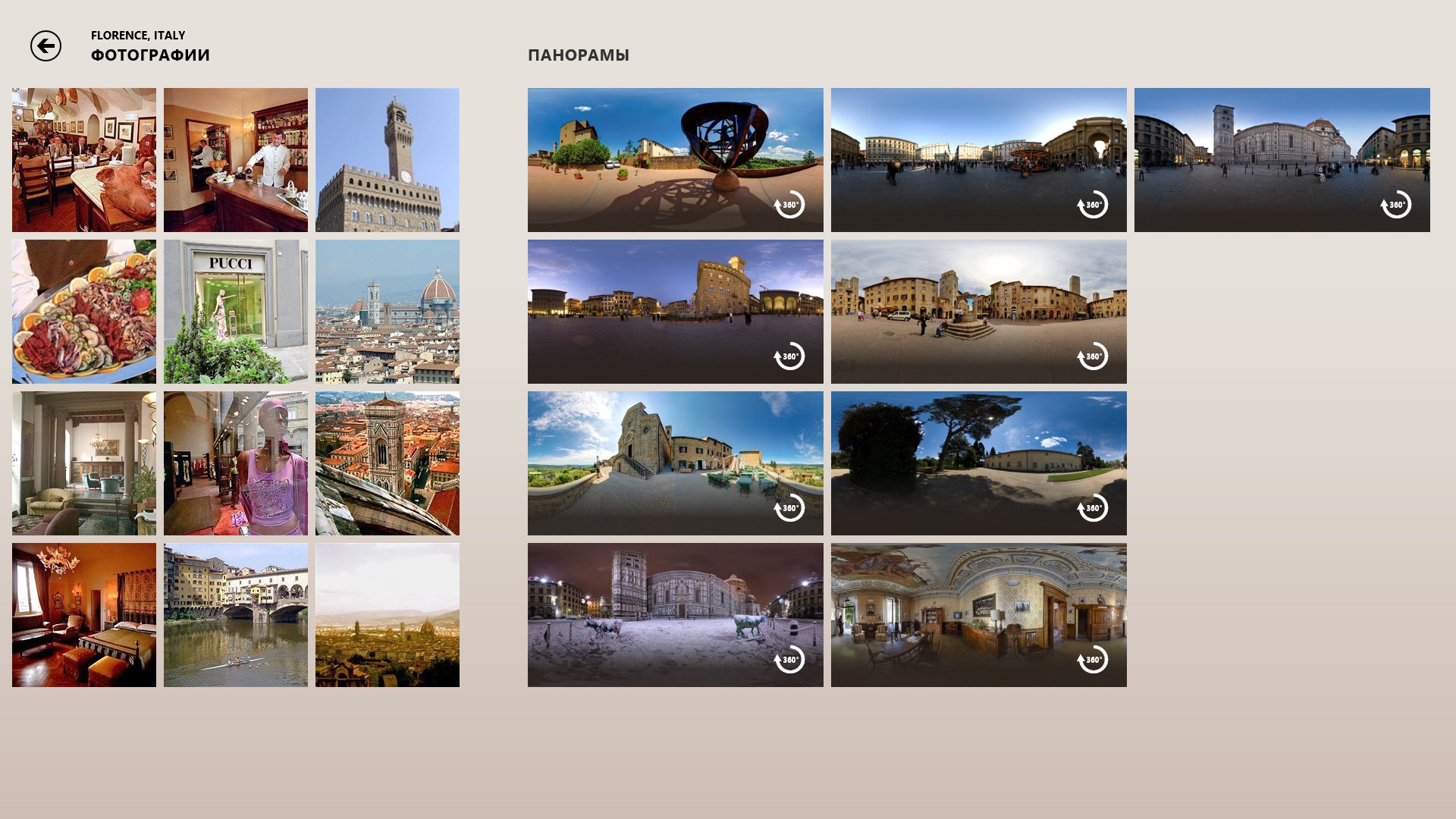This screenshot has width=1456, height=819.
Task: Click 360° icon on hilltop church terrace panorama
Action: (x=789, y=508)
